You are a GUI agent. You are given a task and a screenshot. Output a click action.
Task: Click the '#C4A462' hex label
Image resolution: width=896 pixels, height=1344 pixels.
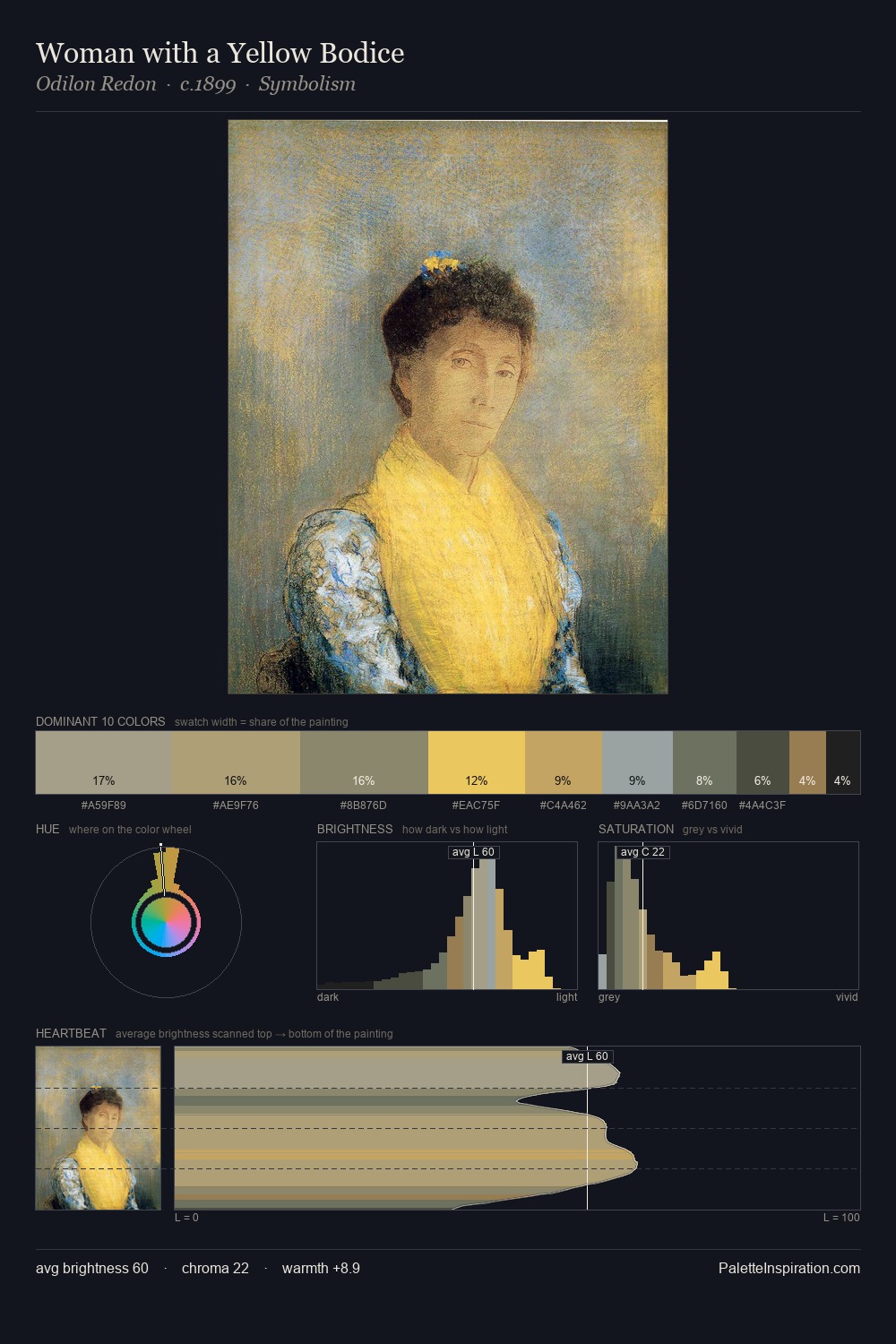click(x=564, y=805)
